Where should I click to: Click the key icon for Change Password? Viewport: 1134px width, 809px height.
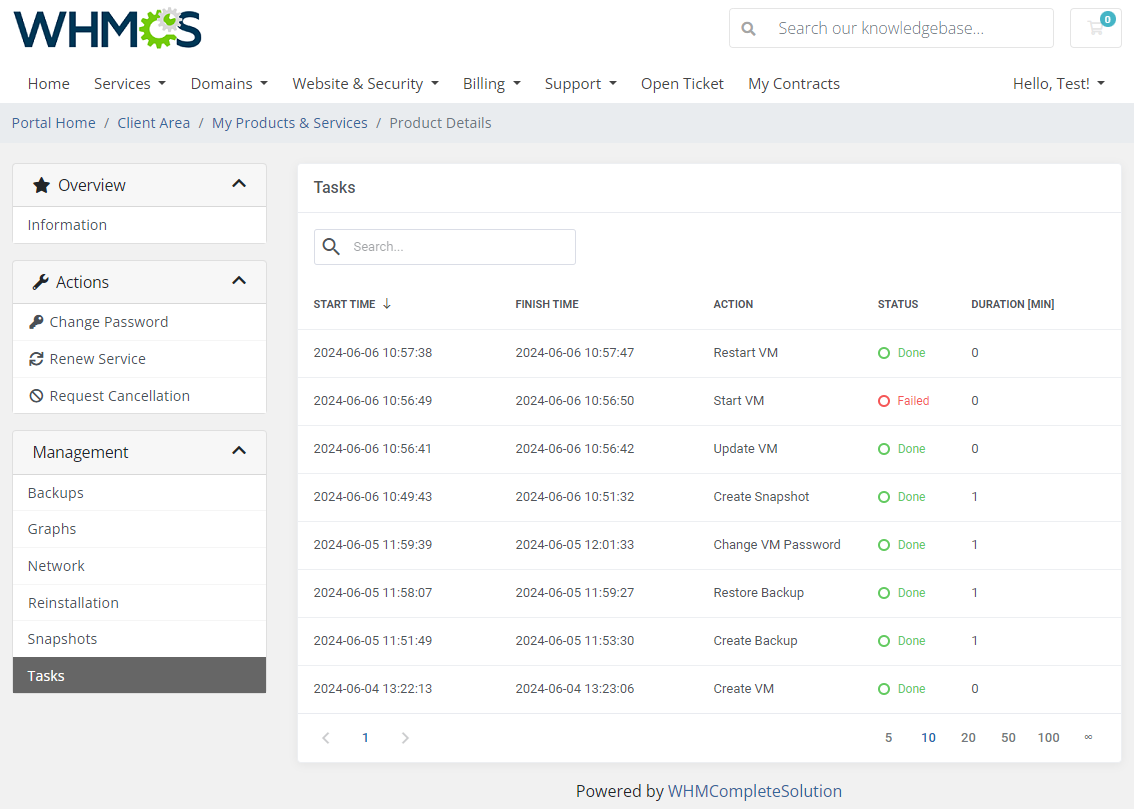click(x=39, y=321)
